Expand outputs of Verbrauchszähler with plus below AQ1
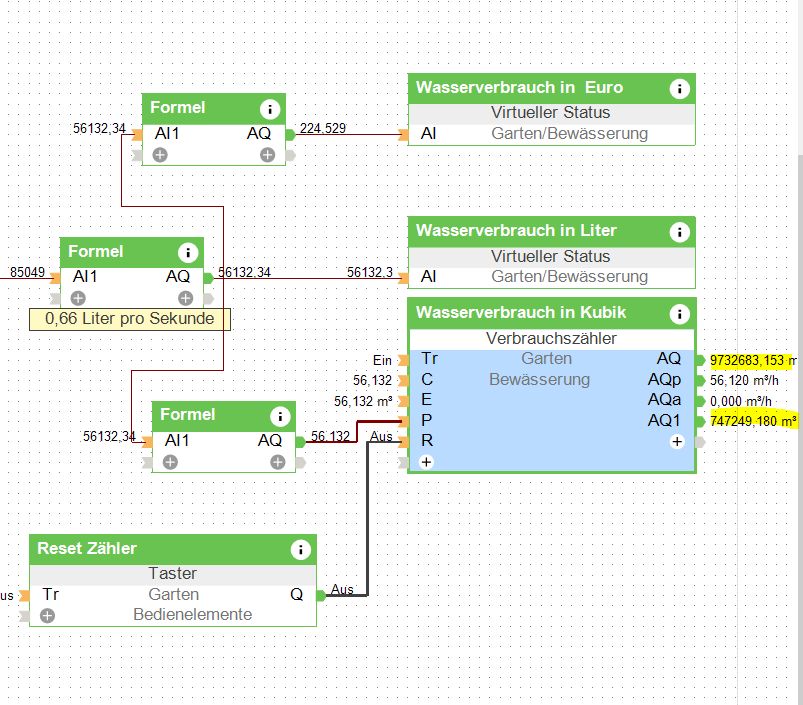This screenshot has height=705, width=803. (677, 441)
